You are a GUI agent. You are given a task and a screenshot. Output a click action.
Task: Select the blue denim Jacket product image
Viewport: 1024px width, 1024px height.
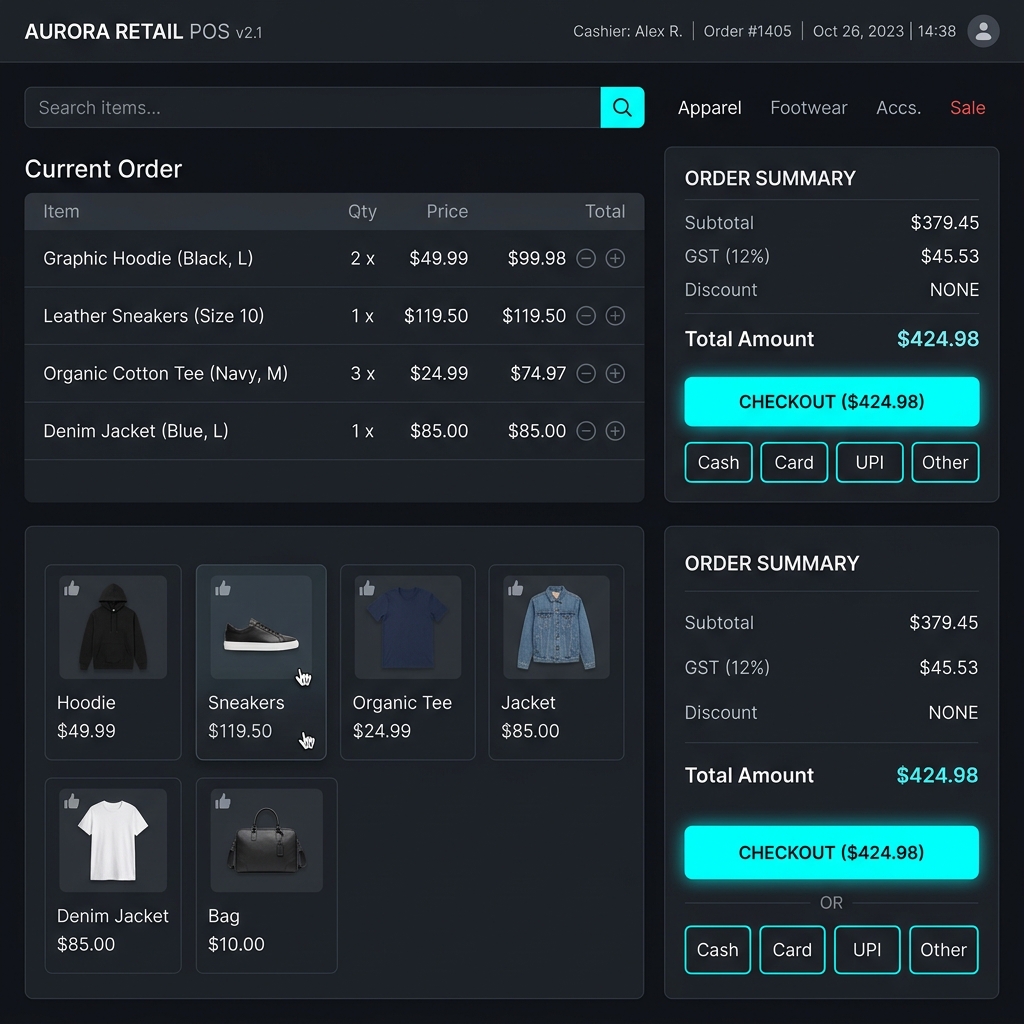tap(556, 627)
